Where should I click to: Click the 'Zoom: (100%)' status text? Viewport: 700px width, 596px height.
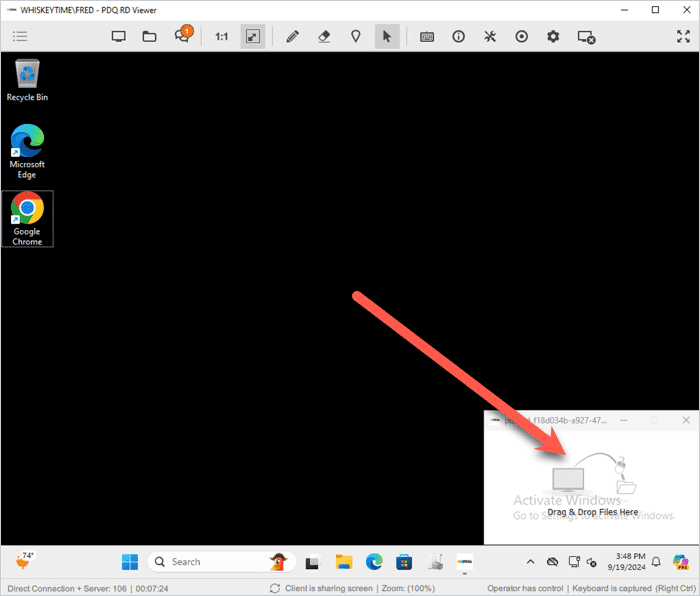click(x=408, y=588)
